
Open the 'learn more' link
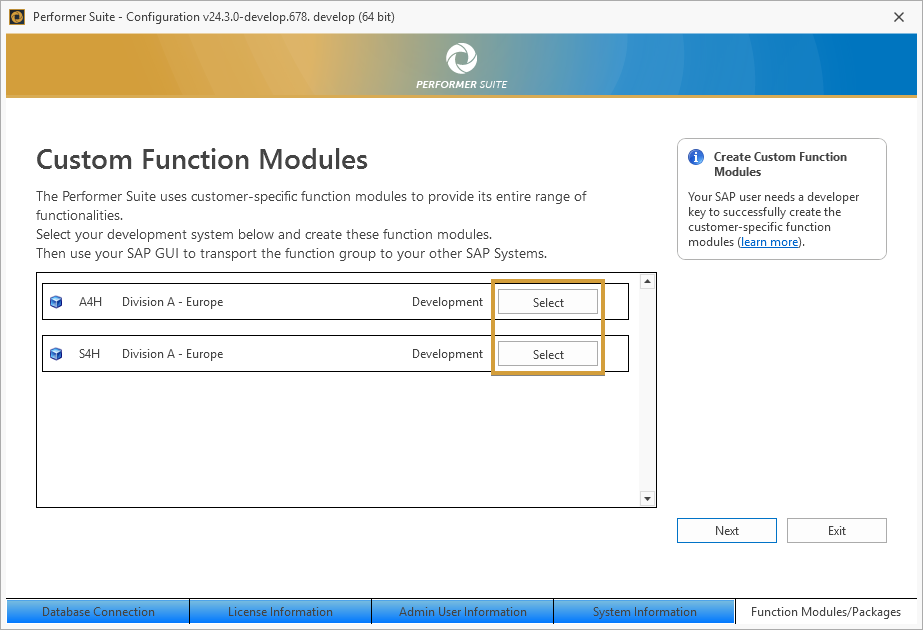coord(769,242)
